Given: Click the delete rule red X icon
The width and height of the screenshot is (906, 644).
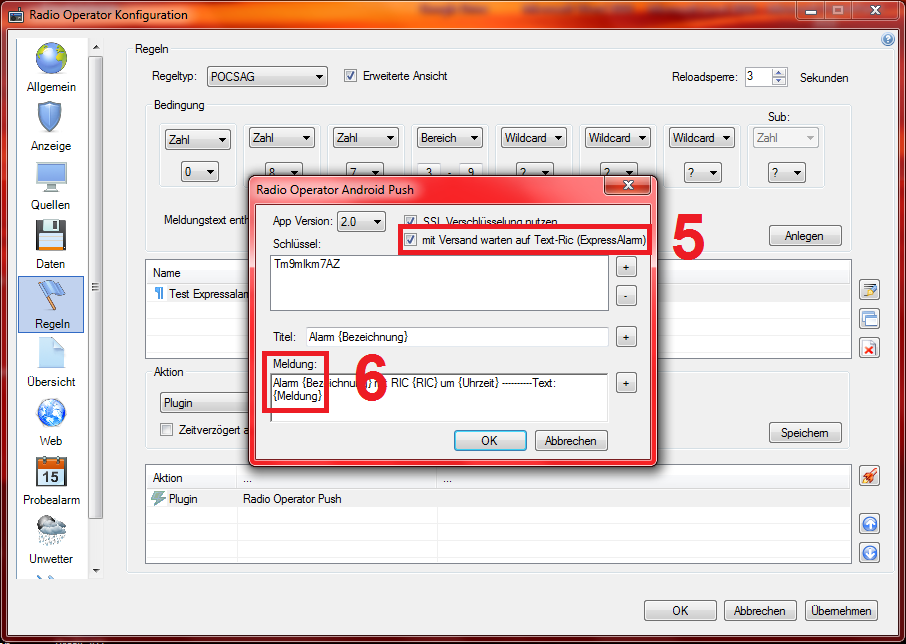Looking at the screenshot, I should point(870,348).
